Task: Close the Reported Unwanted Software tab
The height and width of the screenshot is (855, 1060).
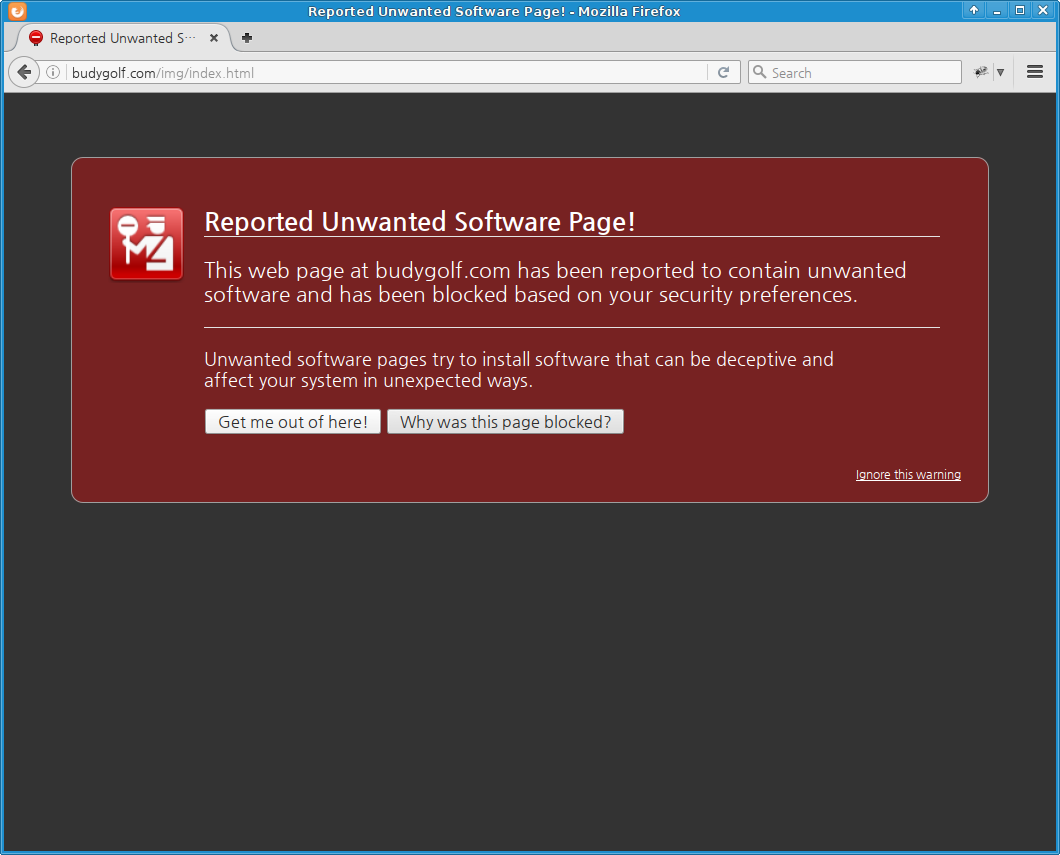Action: pos(214,38)
